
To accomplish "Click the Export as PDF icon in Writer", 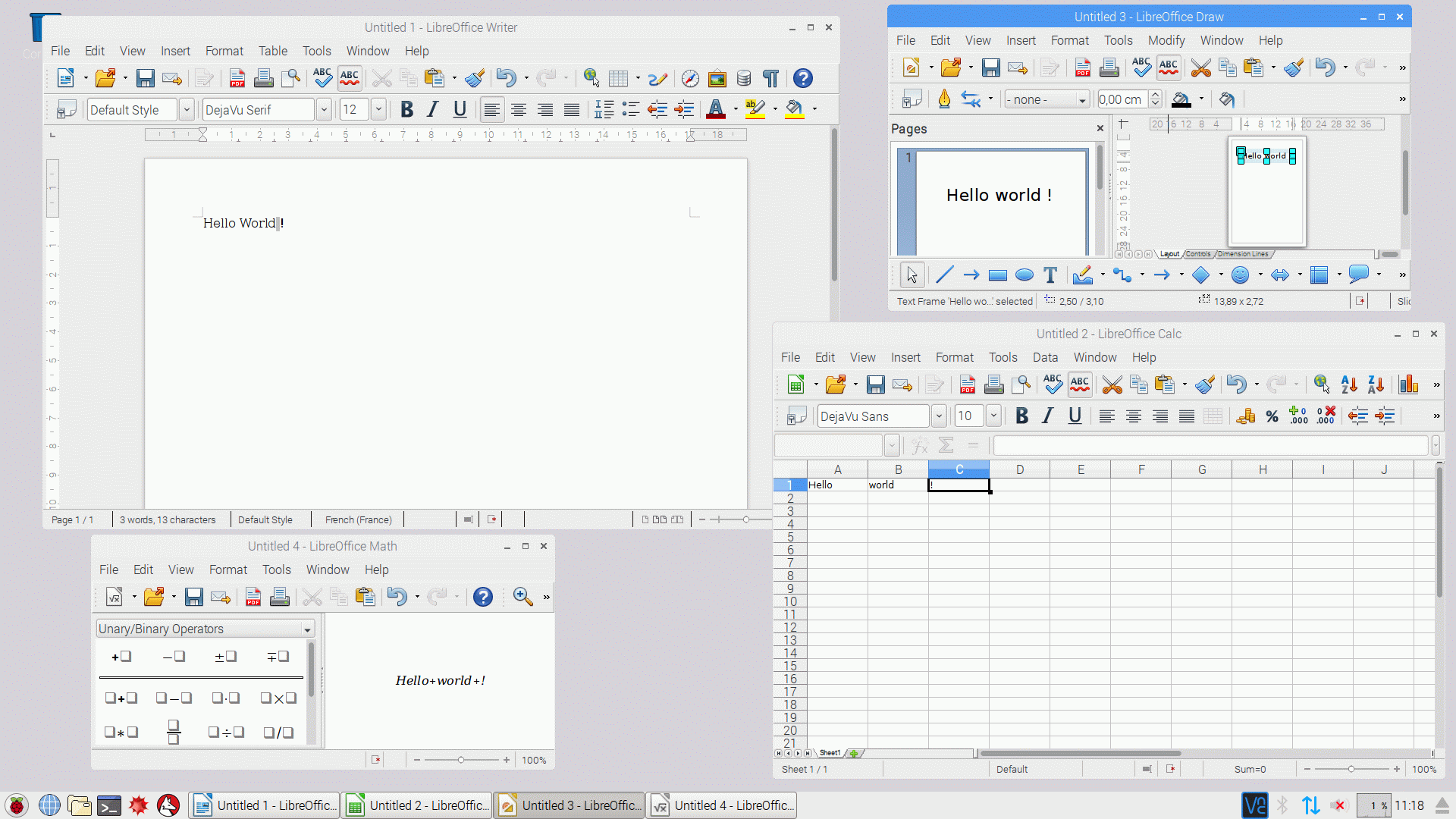I will click(237, 78).
